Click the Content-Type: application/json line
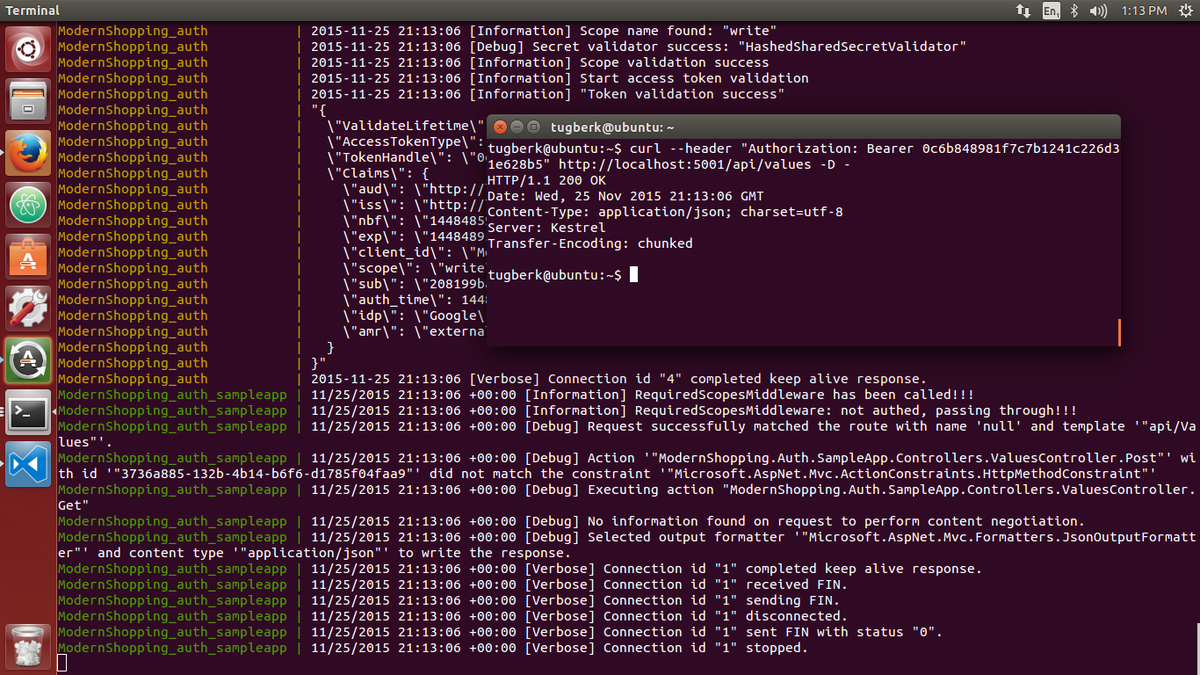 665,212
